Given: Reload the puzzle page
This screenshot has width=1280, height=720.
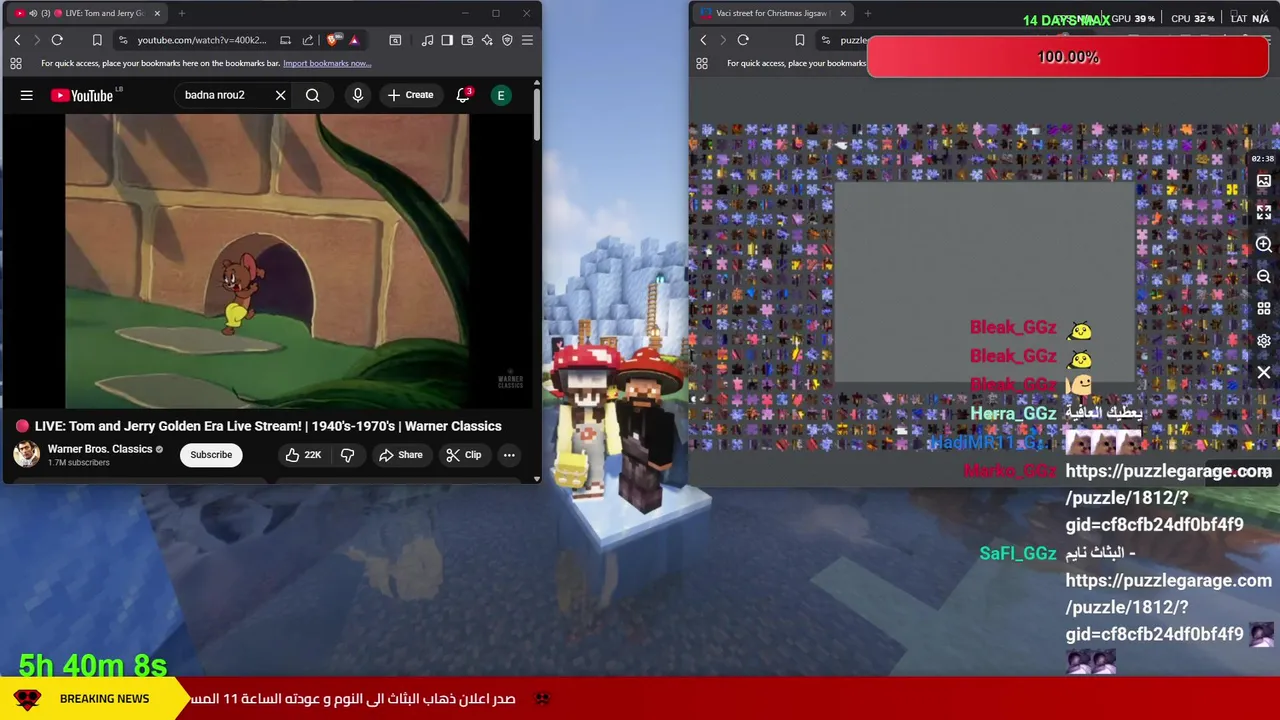Looking at the screenshot, I should coord(743,40).
